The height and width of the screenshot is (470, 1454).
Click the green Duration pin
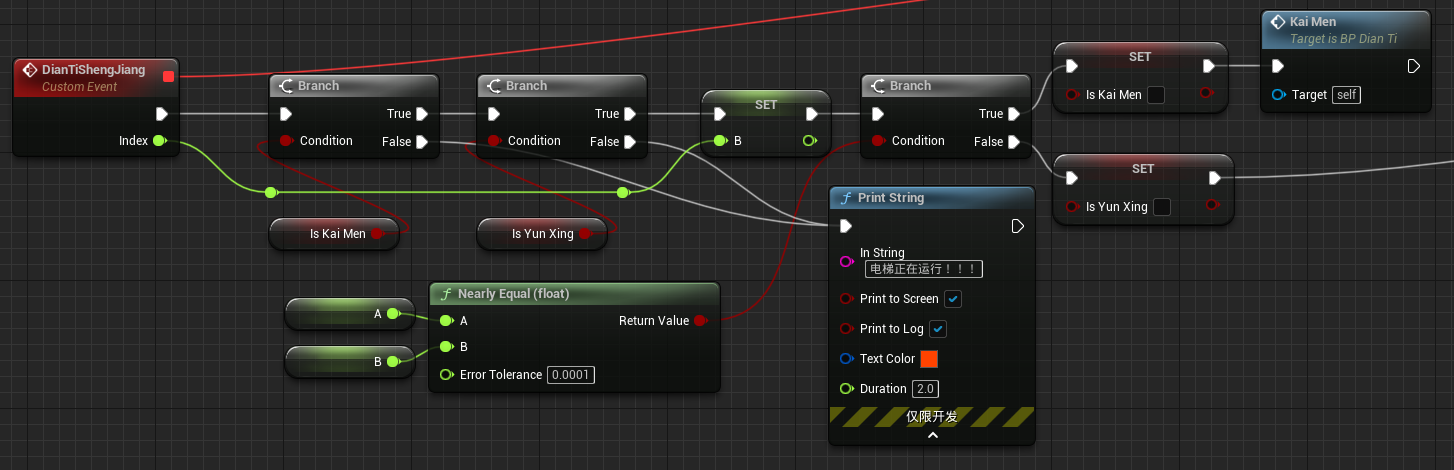(x=847, y=389)
